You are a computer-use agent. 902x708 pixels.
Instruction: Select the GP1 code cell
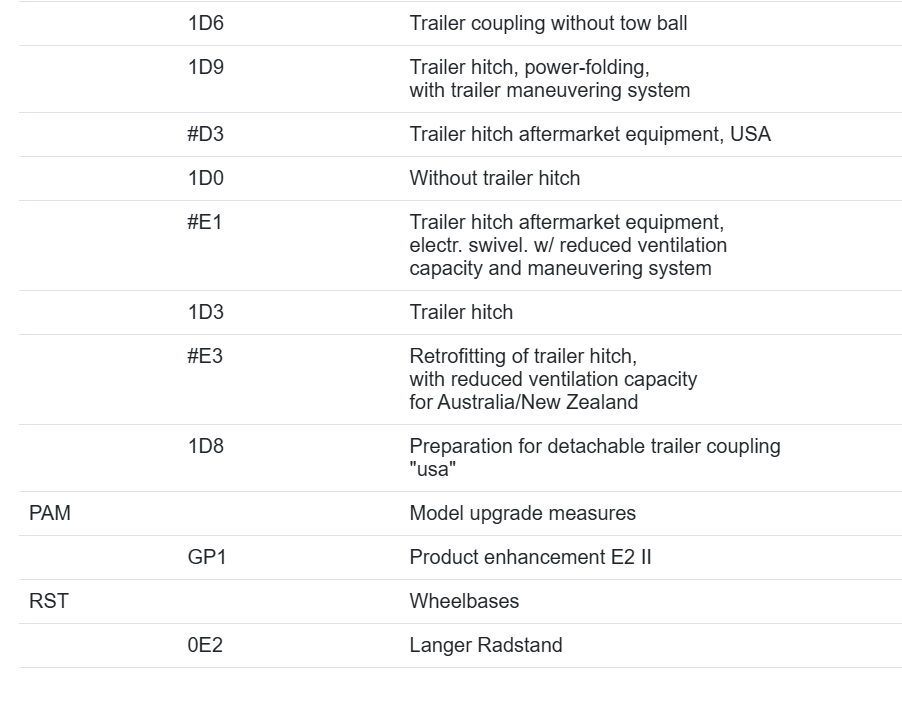click(x=207, y=557)
